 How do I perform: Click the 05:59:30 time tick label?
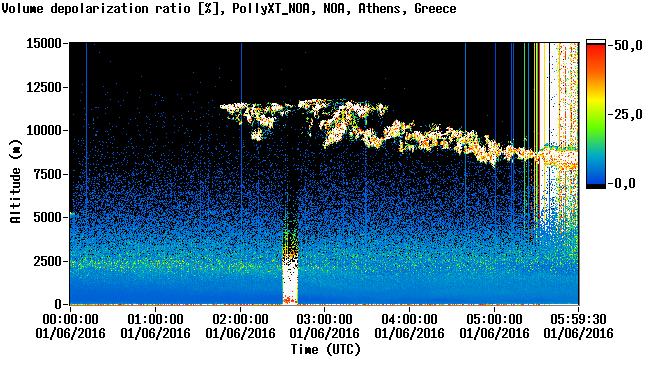[578, 319]
